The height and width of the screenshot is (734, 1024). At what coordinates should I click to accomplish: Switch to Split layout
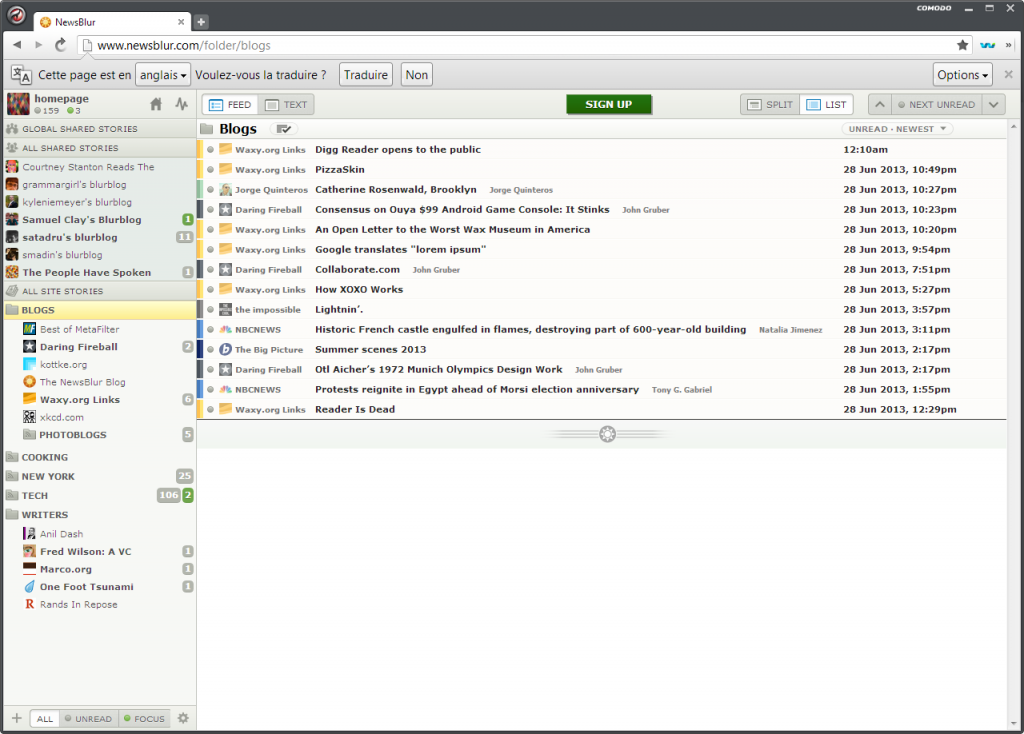(770, 104)
